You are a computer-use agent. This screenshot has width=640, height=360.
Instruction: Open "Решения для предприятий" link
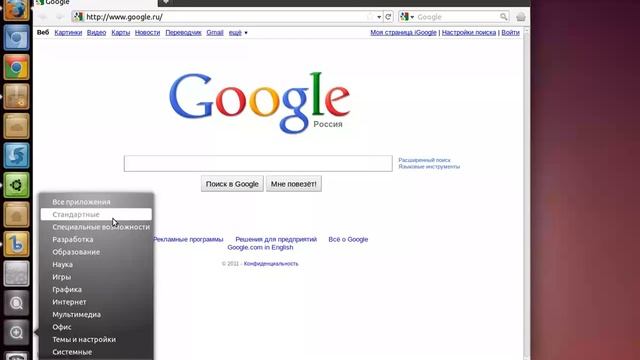276,240
